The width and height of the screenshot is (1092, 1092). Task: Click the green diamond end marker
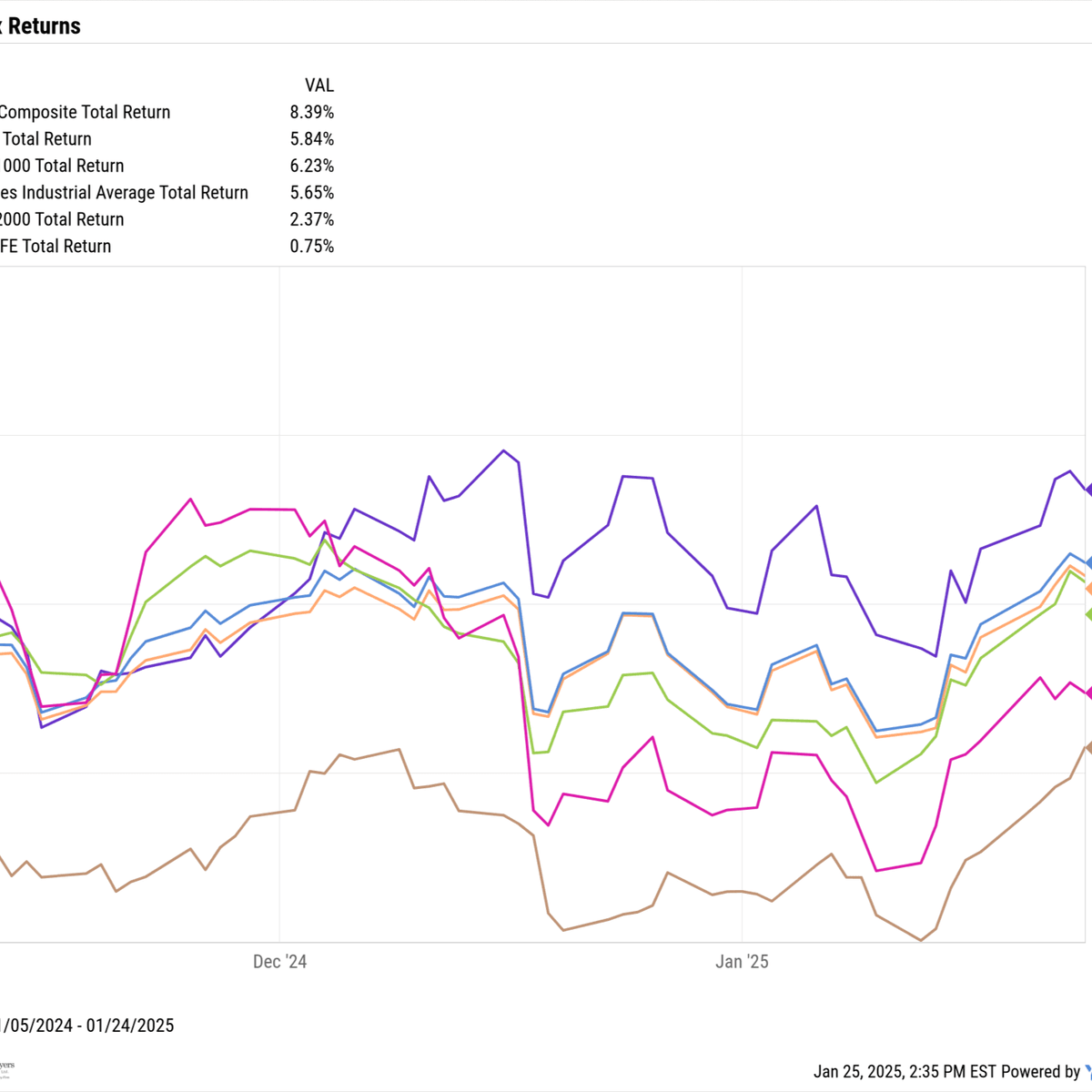point(1088,614)
